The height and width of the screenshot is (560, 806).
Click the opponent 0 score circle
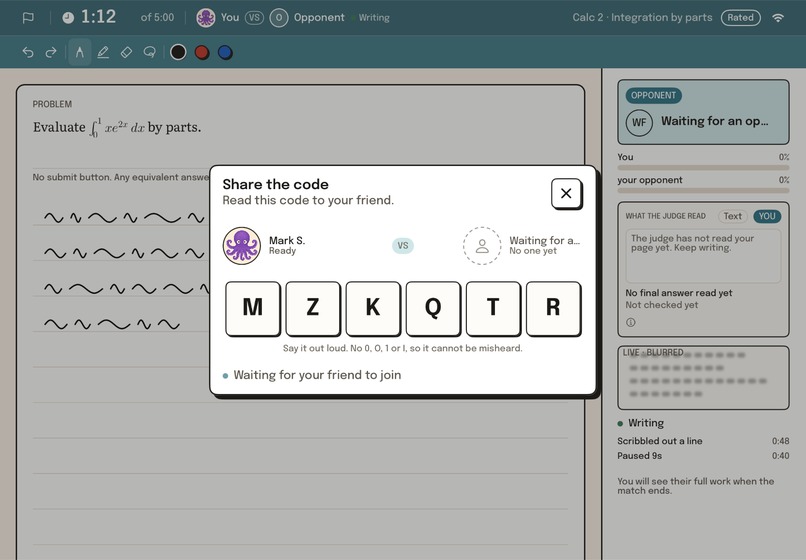pyautogui.click(x=279, y=17)
